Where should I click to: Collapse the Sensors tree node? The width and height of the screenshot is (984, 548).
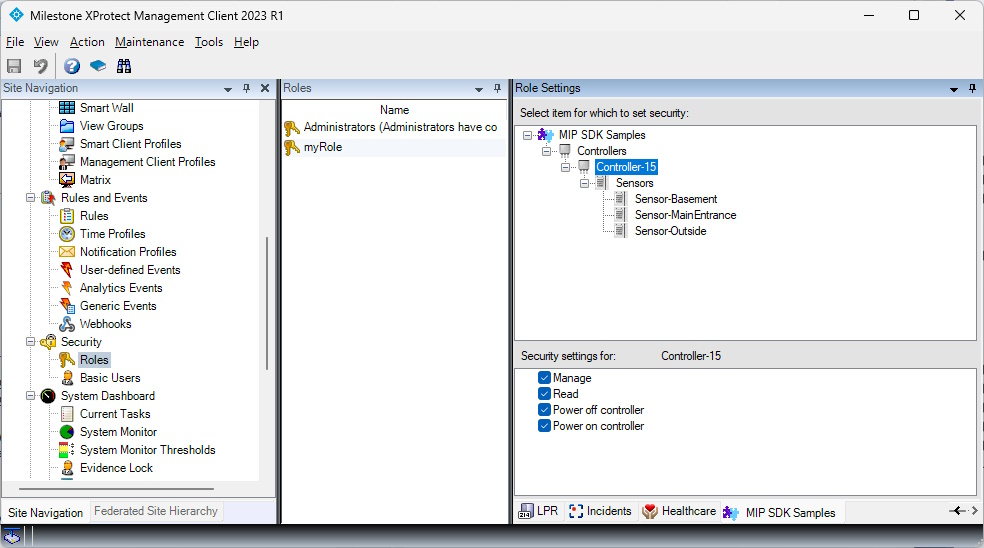pyautogui.click(x=584, y=183)
